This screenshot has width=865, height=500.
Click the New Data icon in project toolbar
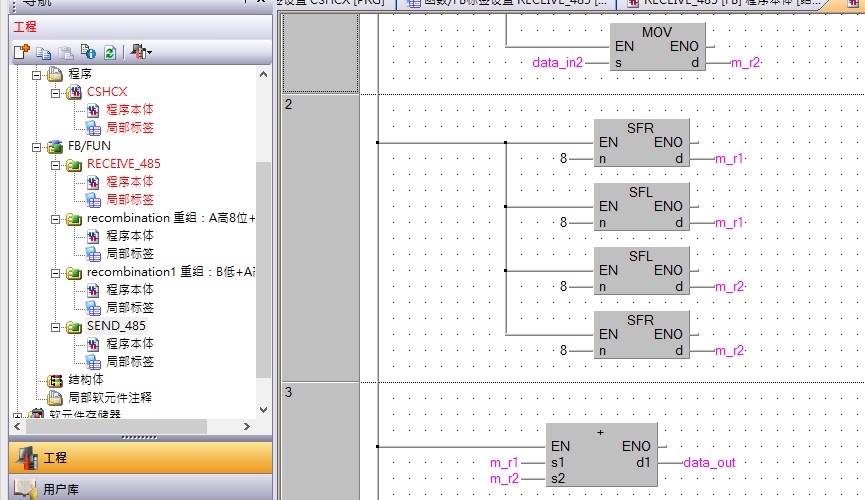pyautogui.click(x=21, y=51)
